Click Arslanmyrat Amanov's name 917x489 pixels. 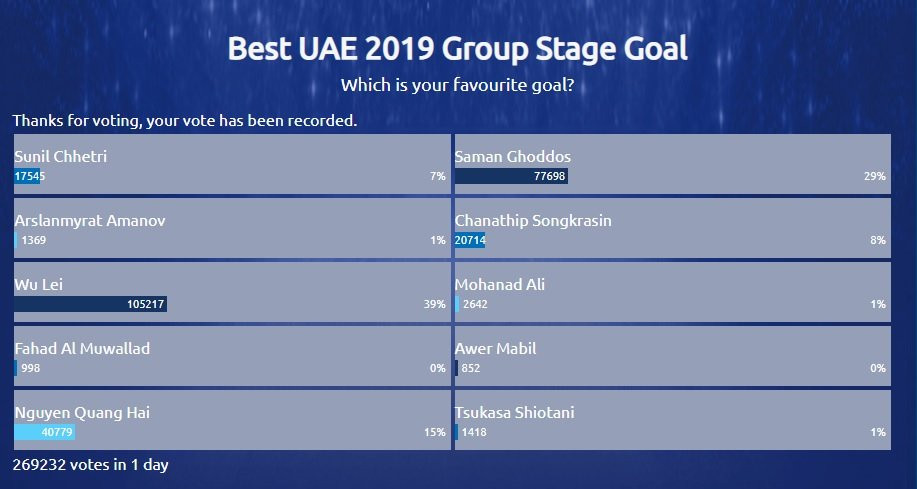(x=90, y=220)
